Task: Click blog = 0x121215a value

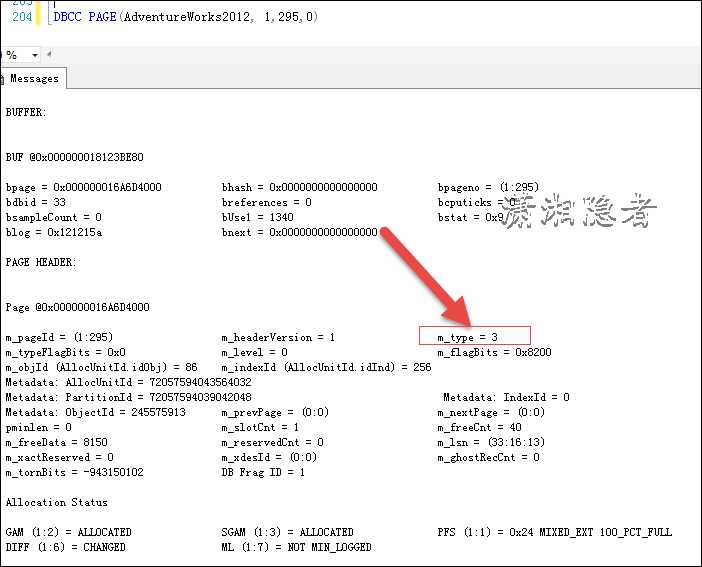Action: [x=54, y=232]
